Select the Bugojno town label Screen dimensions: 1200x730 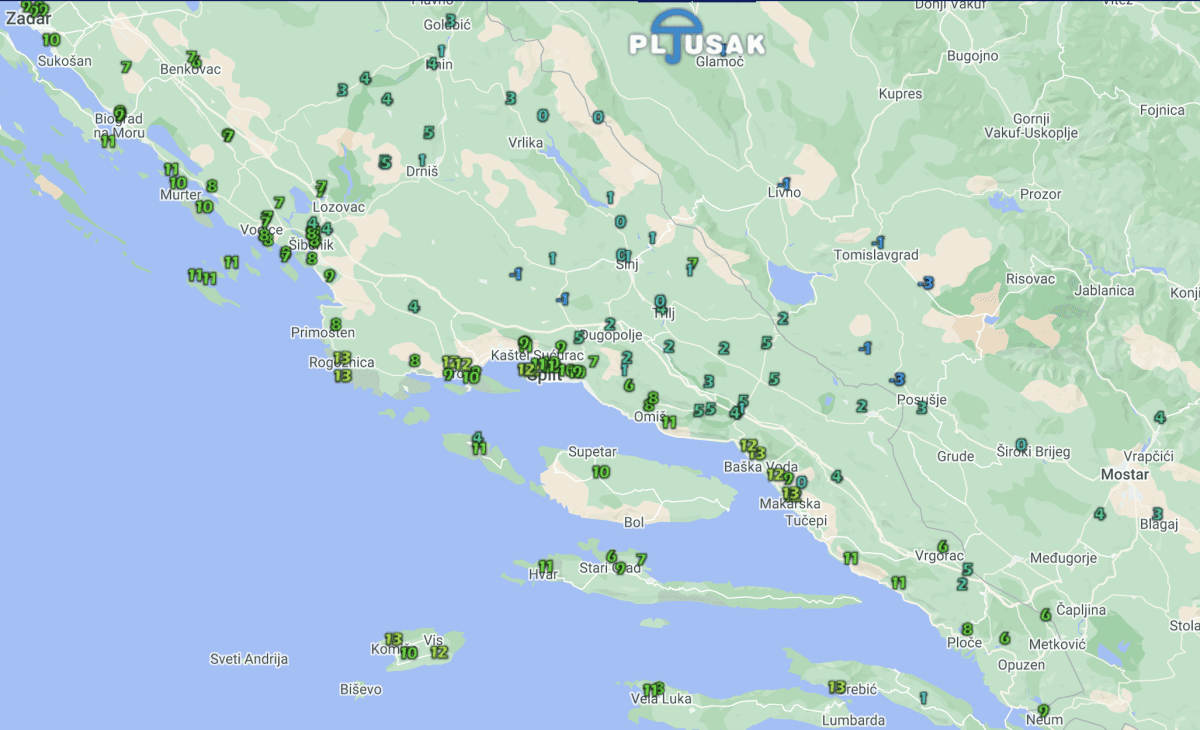click(x=972, y=56)
